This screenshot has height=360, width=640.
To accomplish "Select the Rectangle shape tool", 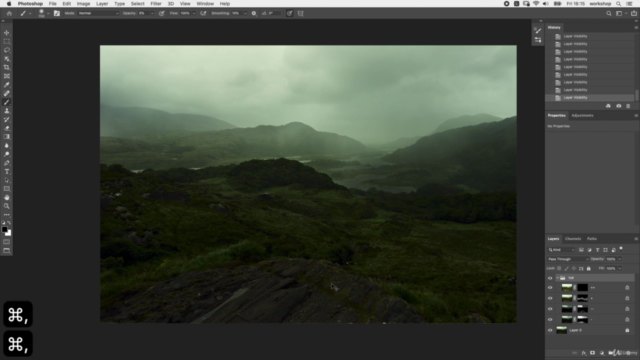I will [x=7, y=189].
